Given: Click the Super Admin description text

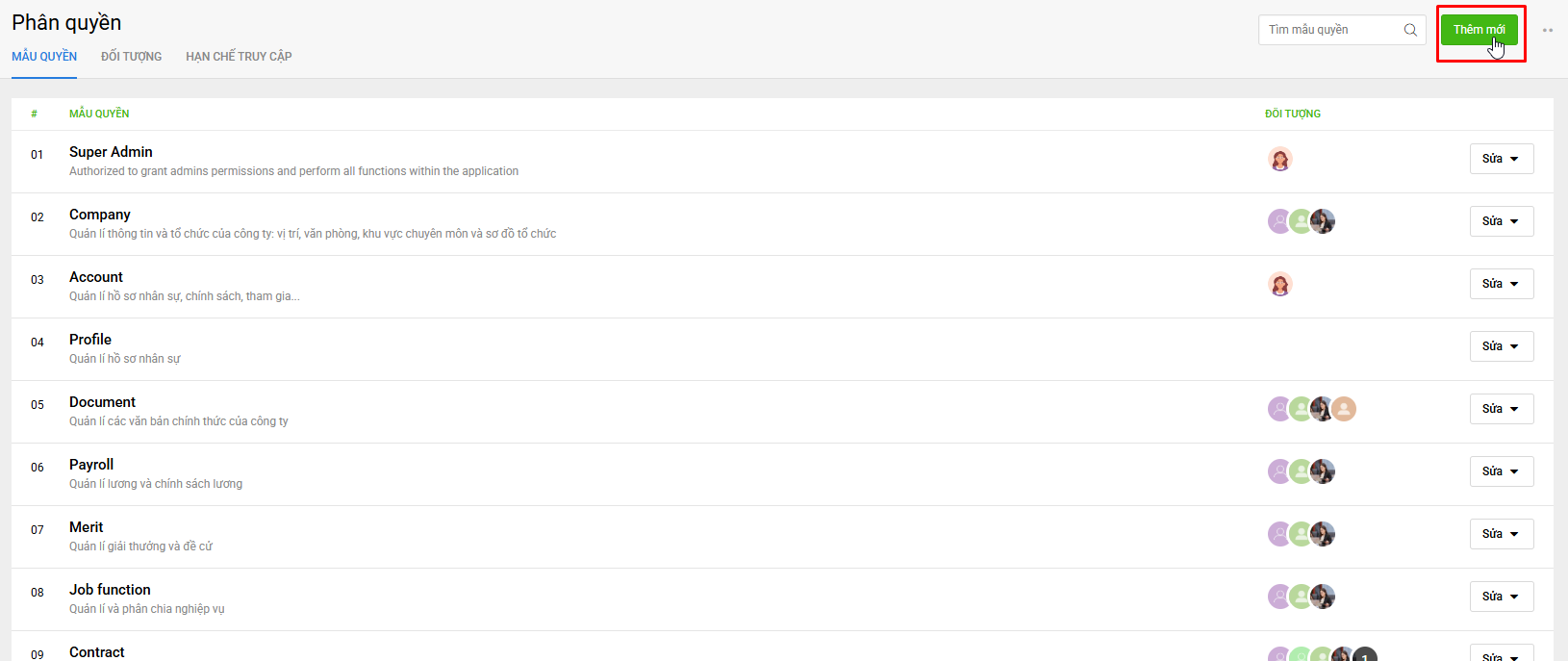Looking at the screenshot, I should (293, 171).
